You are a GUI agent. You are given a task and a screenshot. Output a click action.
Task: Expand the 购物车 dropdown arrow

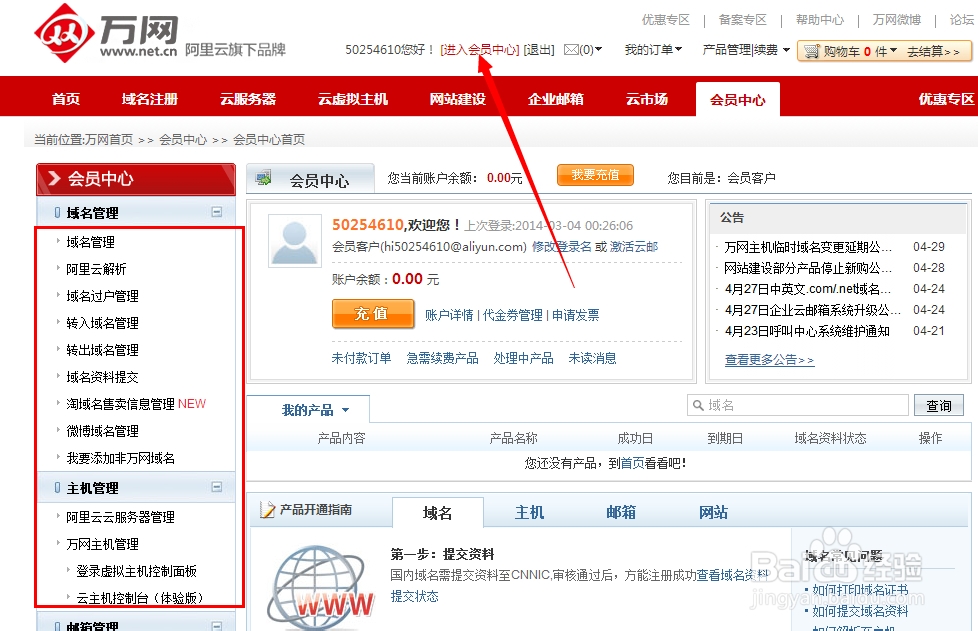tap(893, 50)
